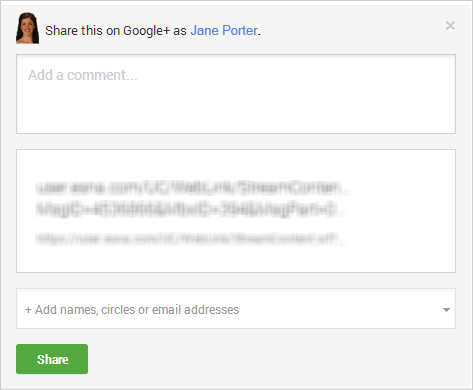Click the small photo of the woman

click(27, 28)
